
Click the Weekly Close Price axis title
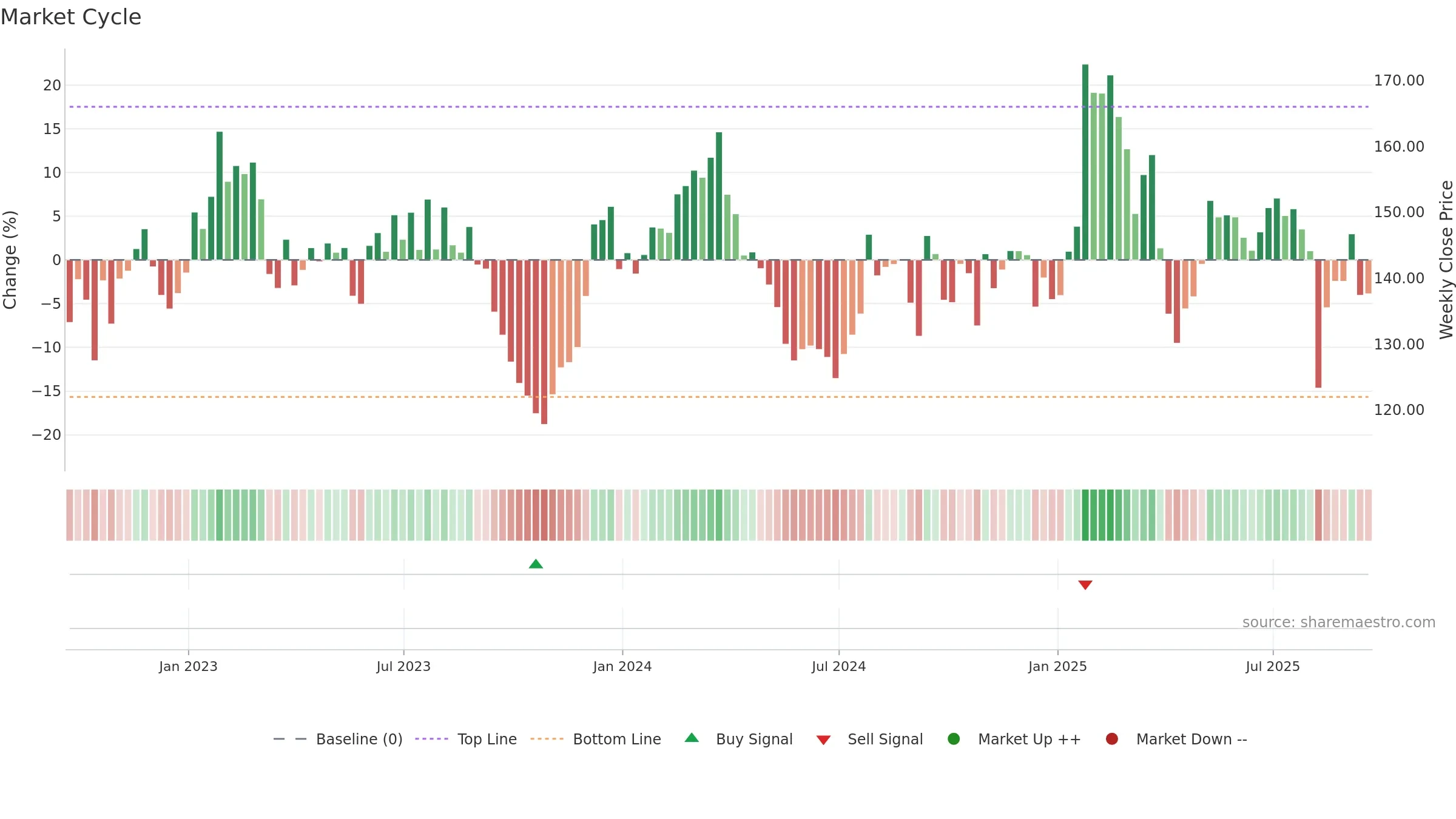(1446, 260)
